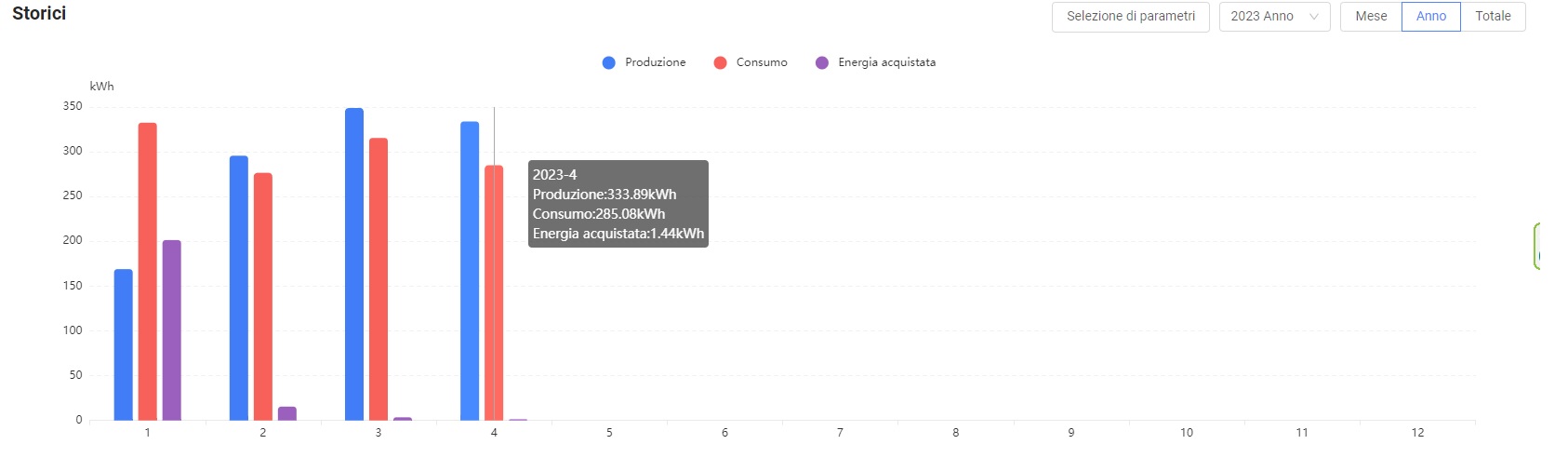
Task: Click the blue production bar for month 4
Action: pyautogui.click(x=470, y=272)
